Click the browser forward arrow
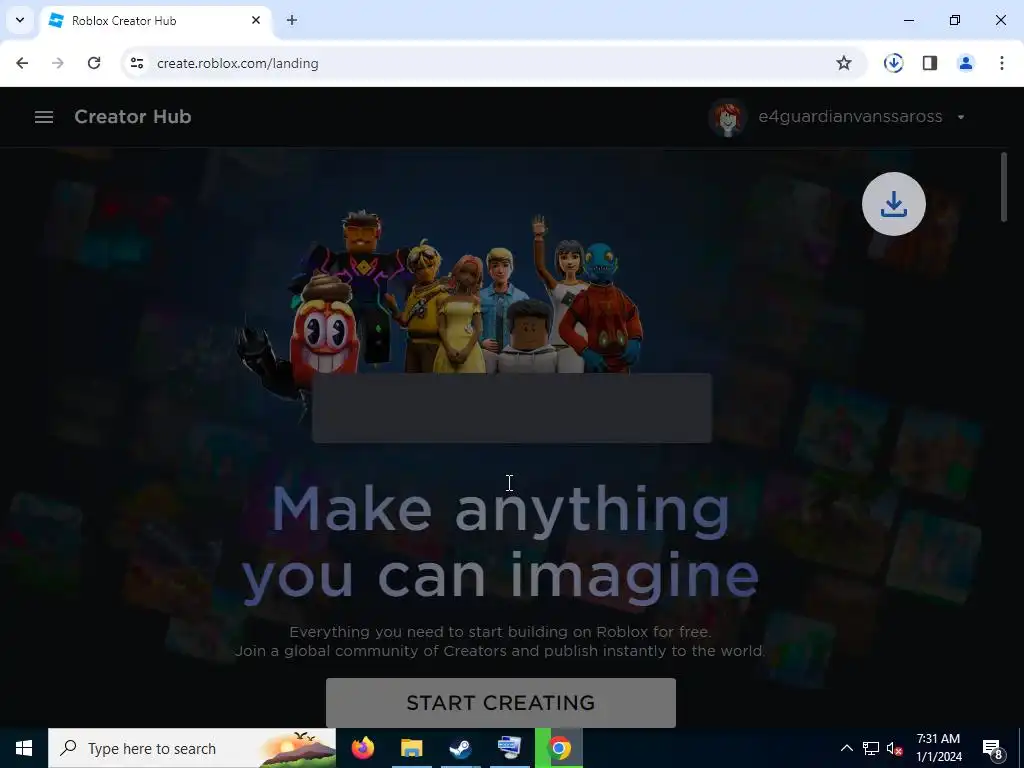Image resolution: width=1024 pixels, height=768 pixels. 58,63
